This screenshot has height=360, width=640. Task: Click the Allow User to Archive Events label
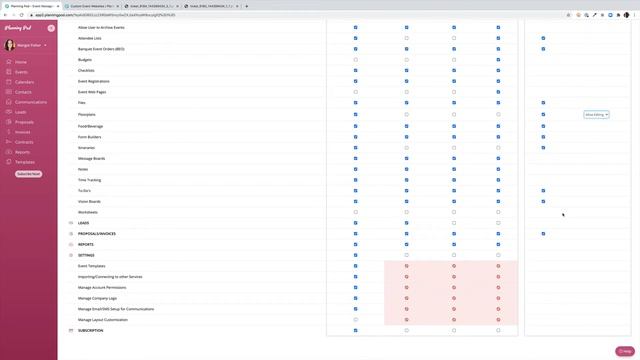pyautogui.click(x=101, y=27)
